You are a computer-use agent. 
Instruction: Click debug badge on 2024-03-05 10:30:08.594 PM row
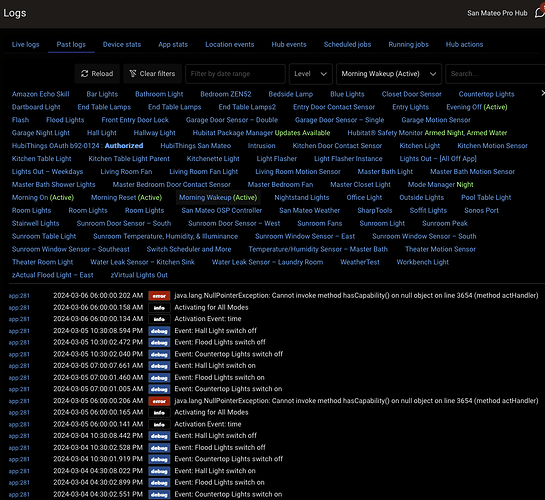click(159, 331)
